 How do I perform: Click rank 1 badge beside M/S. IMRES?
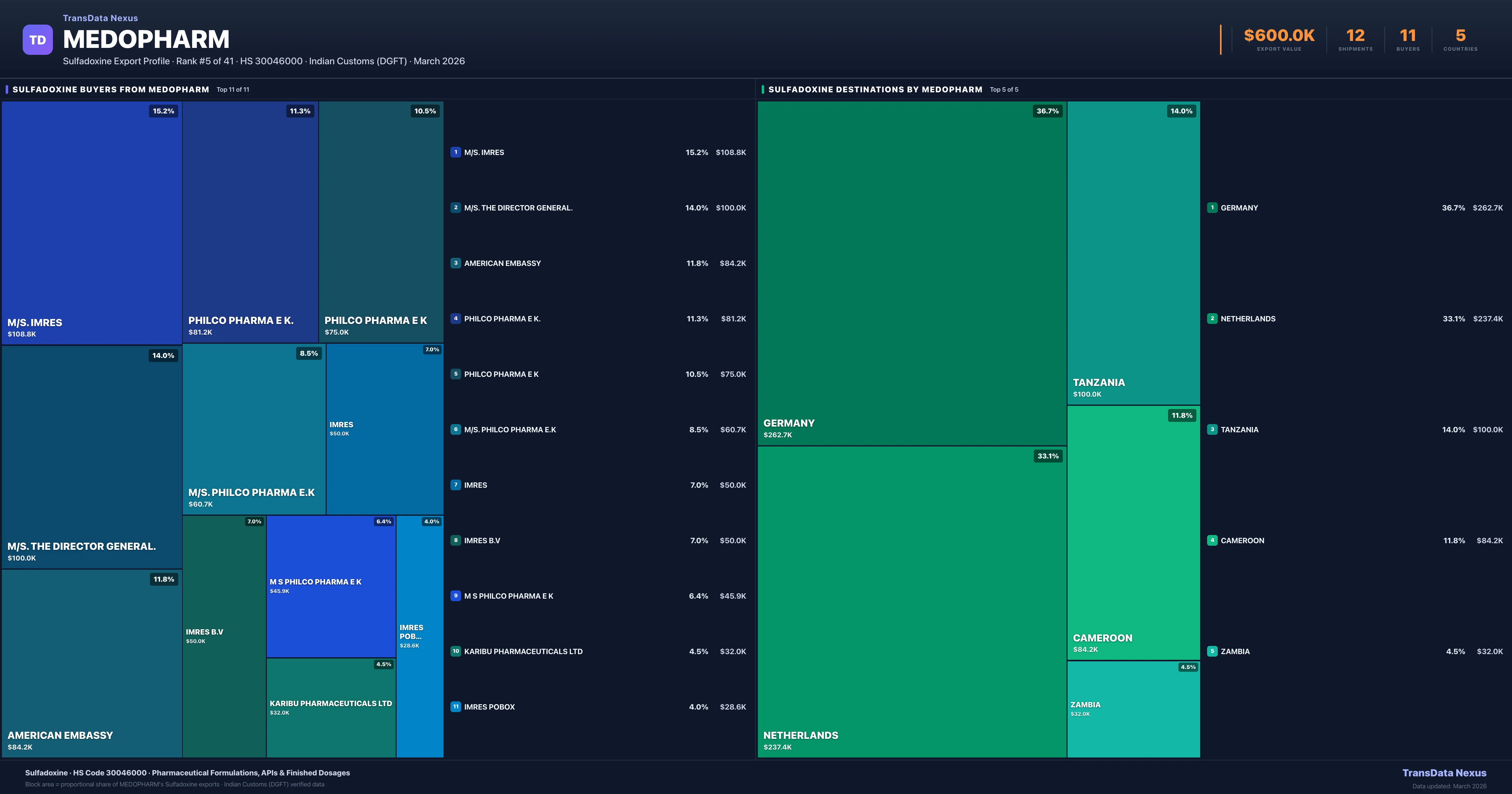pos(455,152)
